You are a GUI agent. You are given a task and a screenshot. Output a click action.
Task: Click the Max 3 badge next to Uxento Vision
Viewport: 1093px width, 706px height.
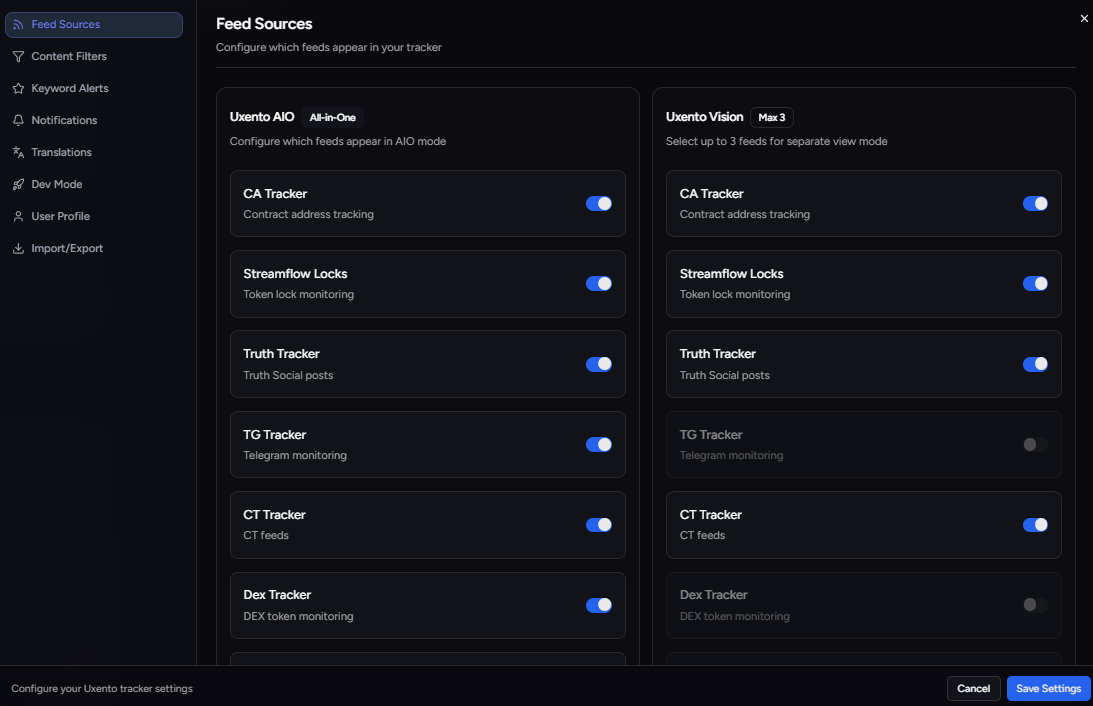tap(771, 117)
